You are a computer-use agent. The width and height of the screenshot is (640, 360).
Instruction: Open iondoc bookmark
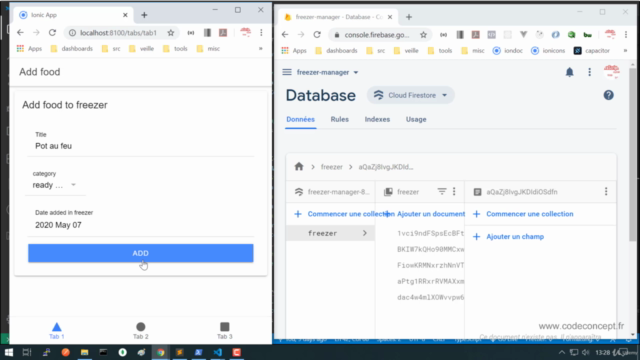tap(508, 51)
